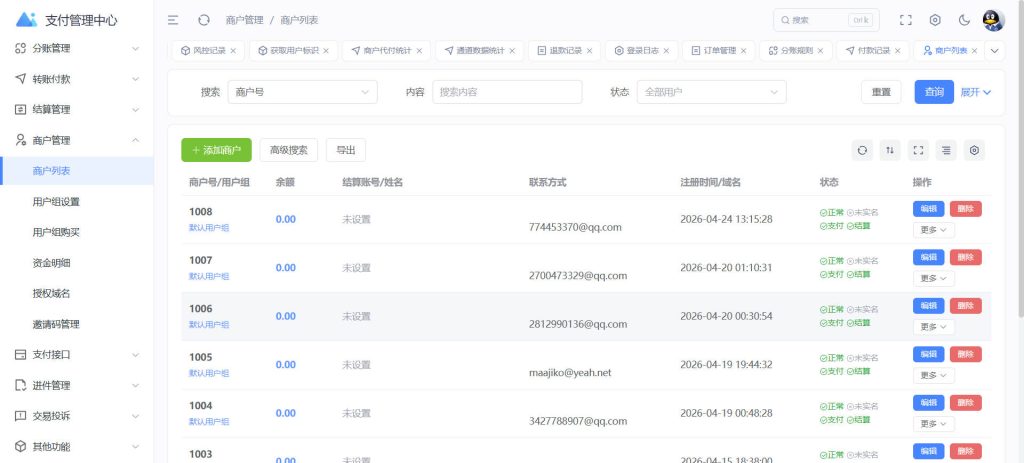
Task: Toggle fullscreen from the top header
Action: coord(905,20)
